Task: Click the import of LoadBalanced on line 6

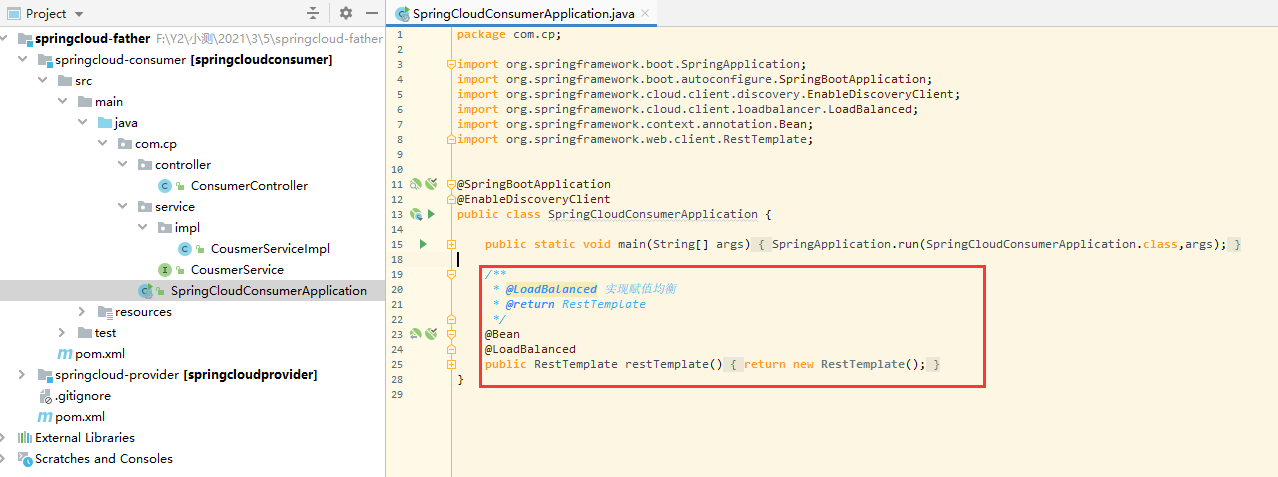Action: click(x=687, y=109)
